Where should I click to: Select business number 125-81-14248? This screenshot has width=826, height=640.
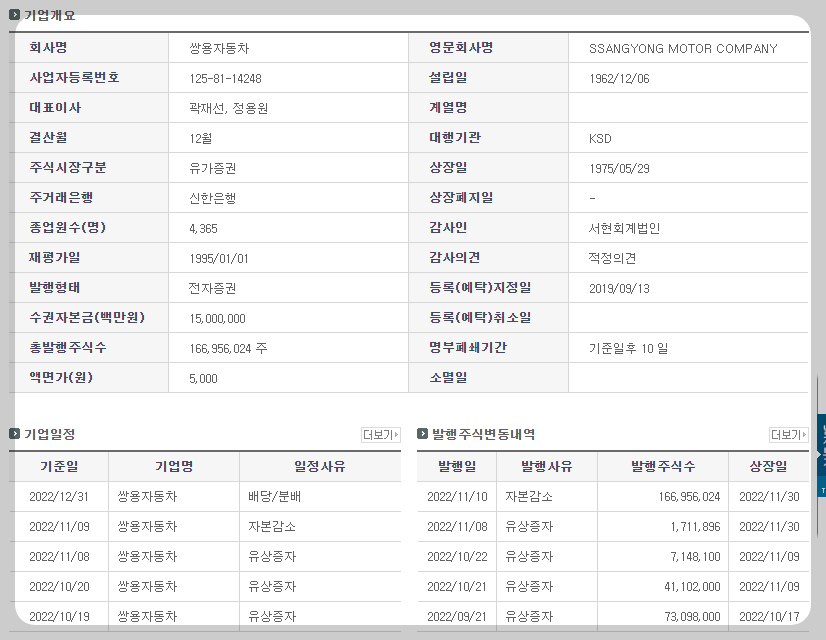(225, 78)
